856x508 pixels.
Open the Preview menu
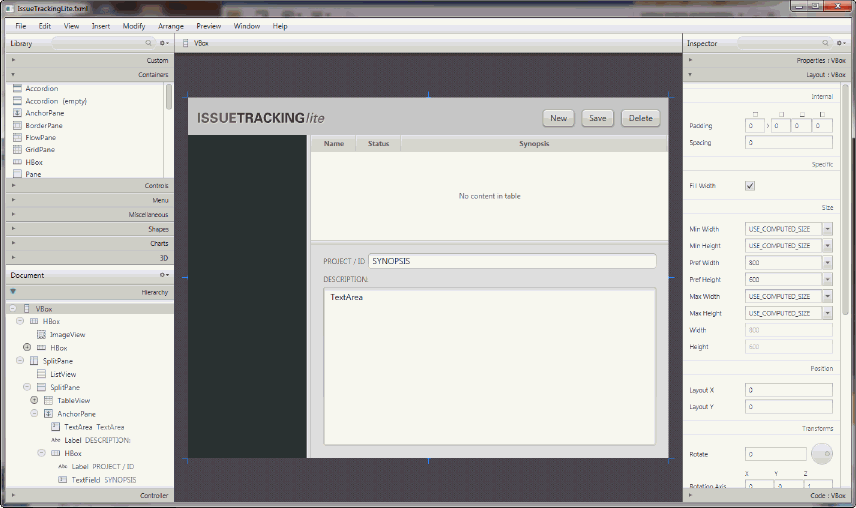pos(209,26)
